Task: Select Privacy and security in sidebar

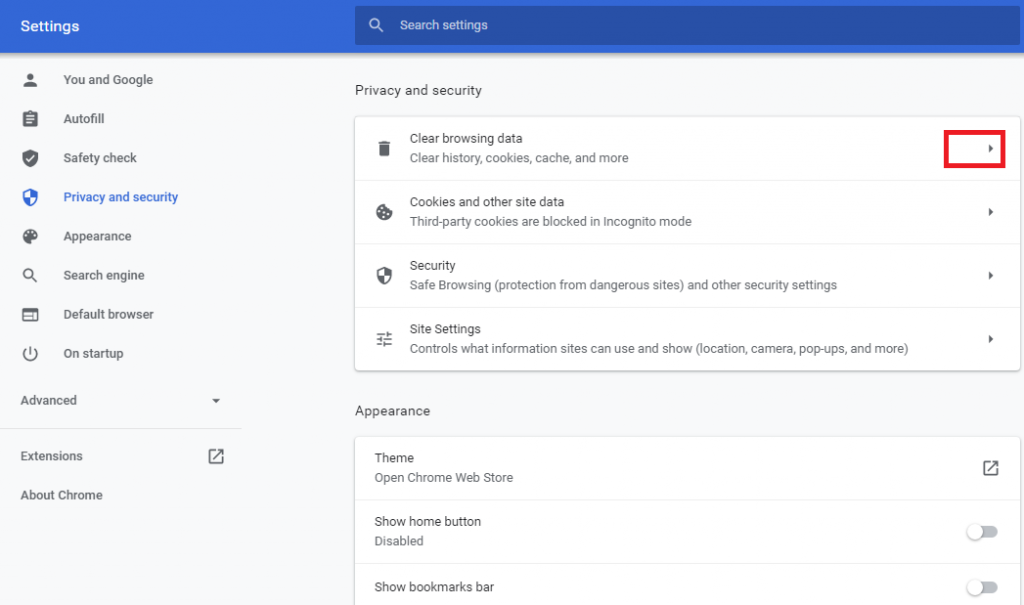Action: pyautogui.click(x=120, y=197)
